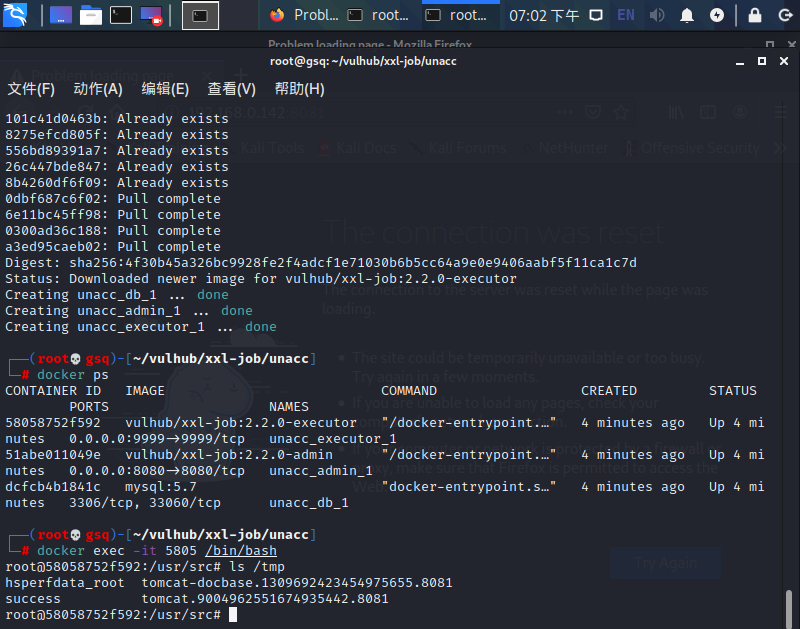Open the notifications bell icon
The image size is (800, 629).
(x=687, y=16)
